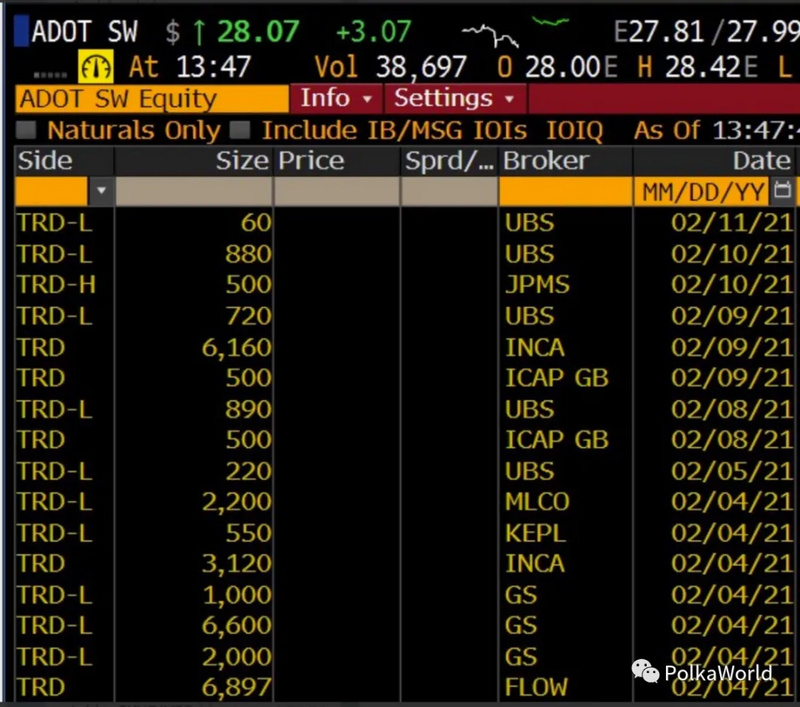Click the blue marker before ADOT SW
Viewport: 800px width, 707px height.
(21, 31)
